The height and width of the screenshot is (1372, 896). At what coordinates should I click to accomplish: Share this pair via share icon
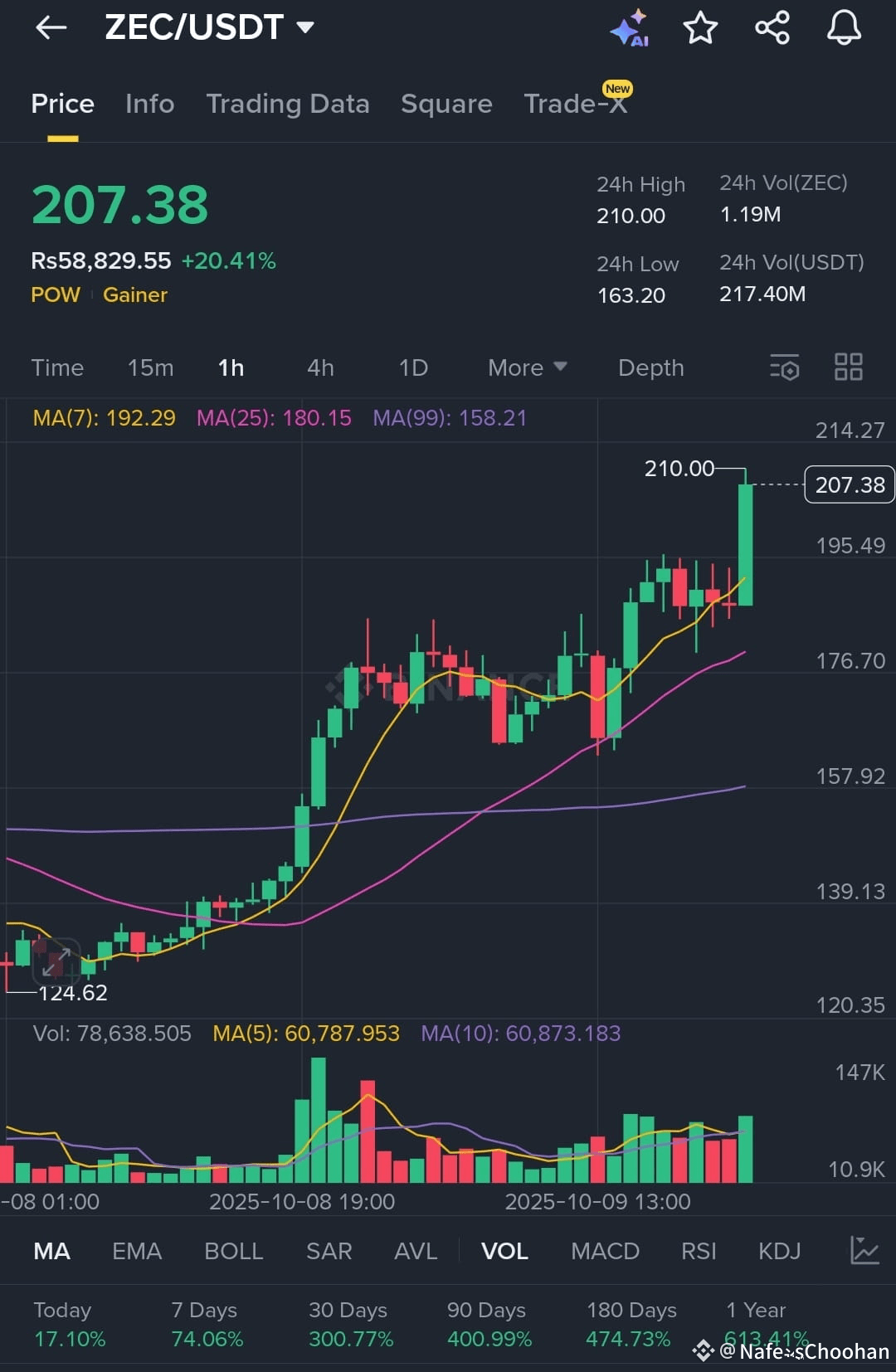coord(772,27)
